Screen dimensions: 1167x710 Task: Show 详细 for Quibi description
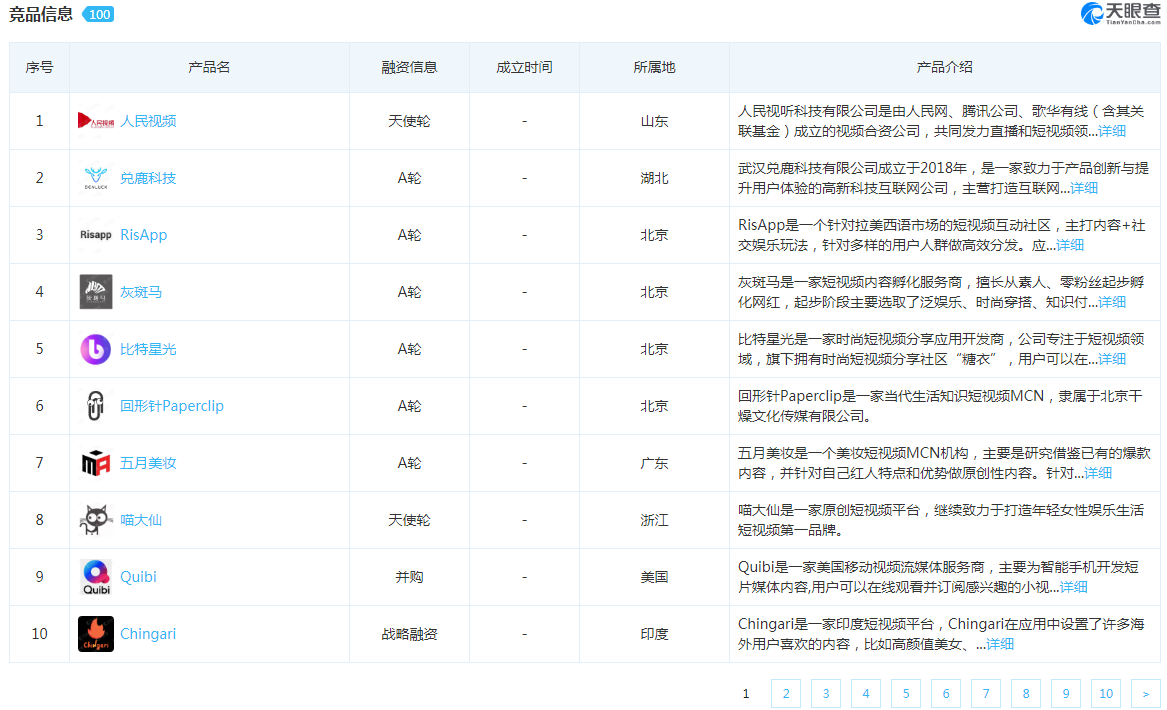[x=1073, y=587]
